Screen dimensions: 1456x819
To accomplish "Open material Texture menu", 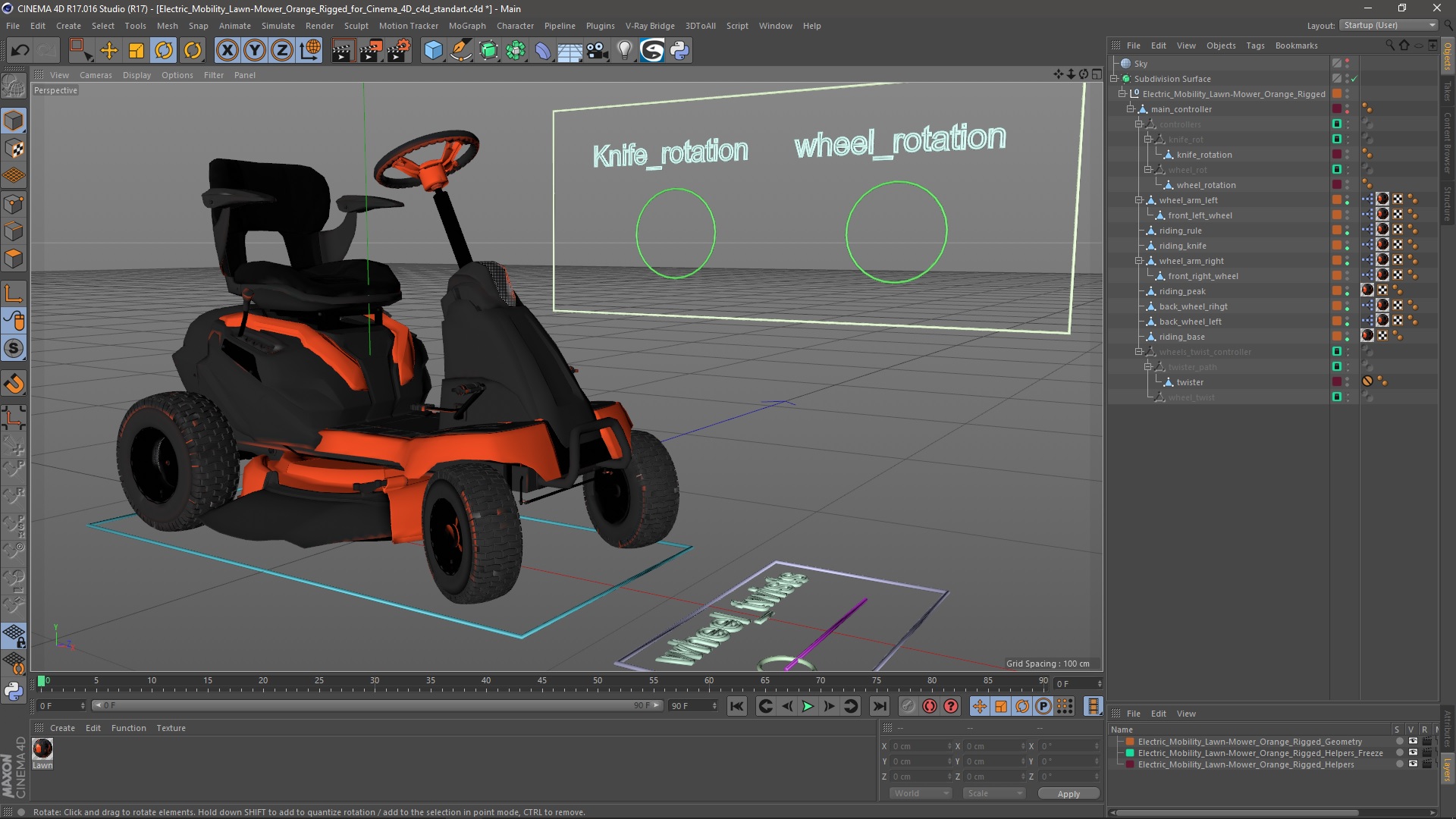I will point(171,728).
